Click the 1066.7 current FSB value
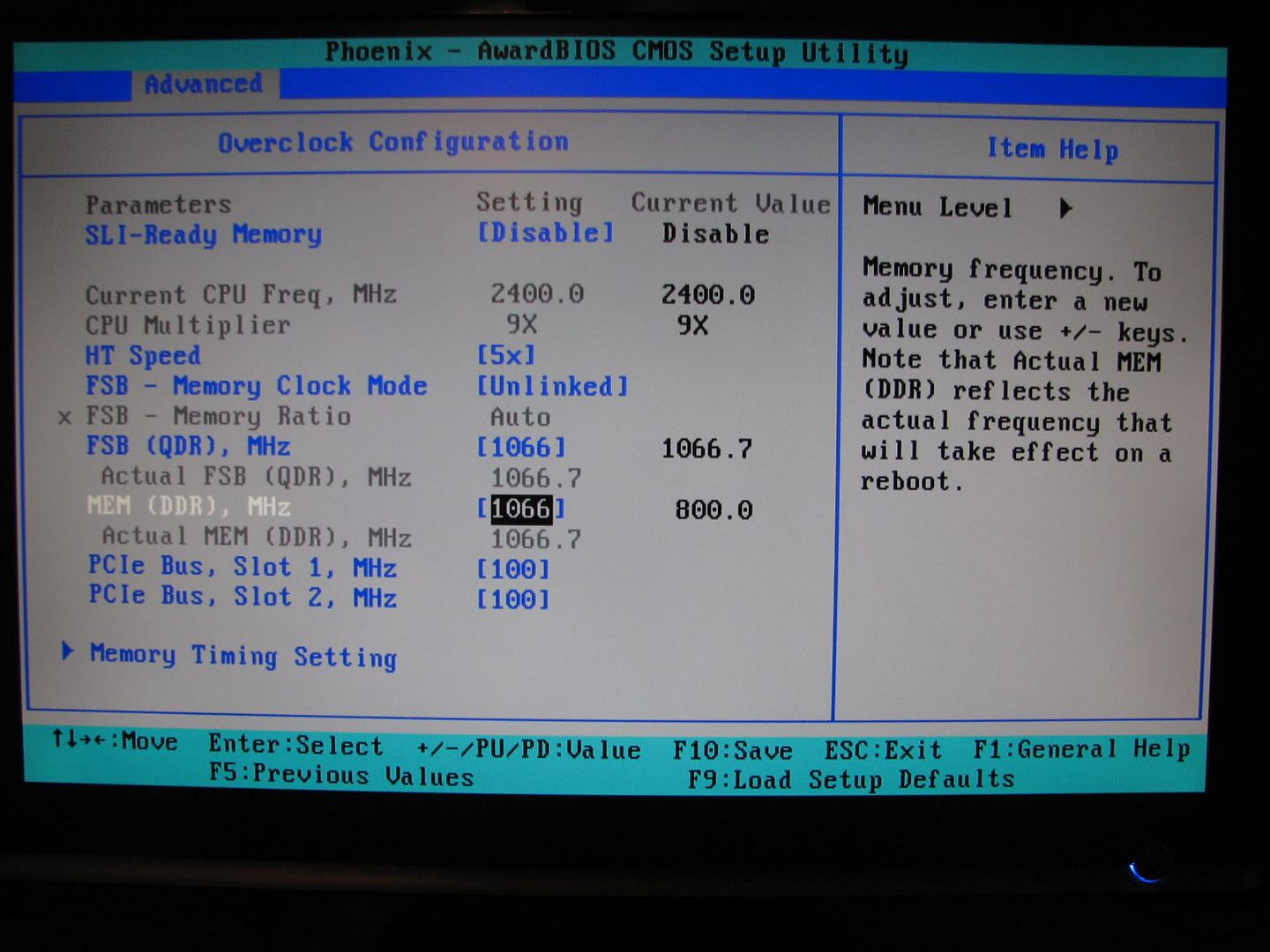This screenshot has width=1270, height=952. [707, 449]
